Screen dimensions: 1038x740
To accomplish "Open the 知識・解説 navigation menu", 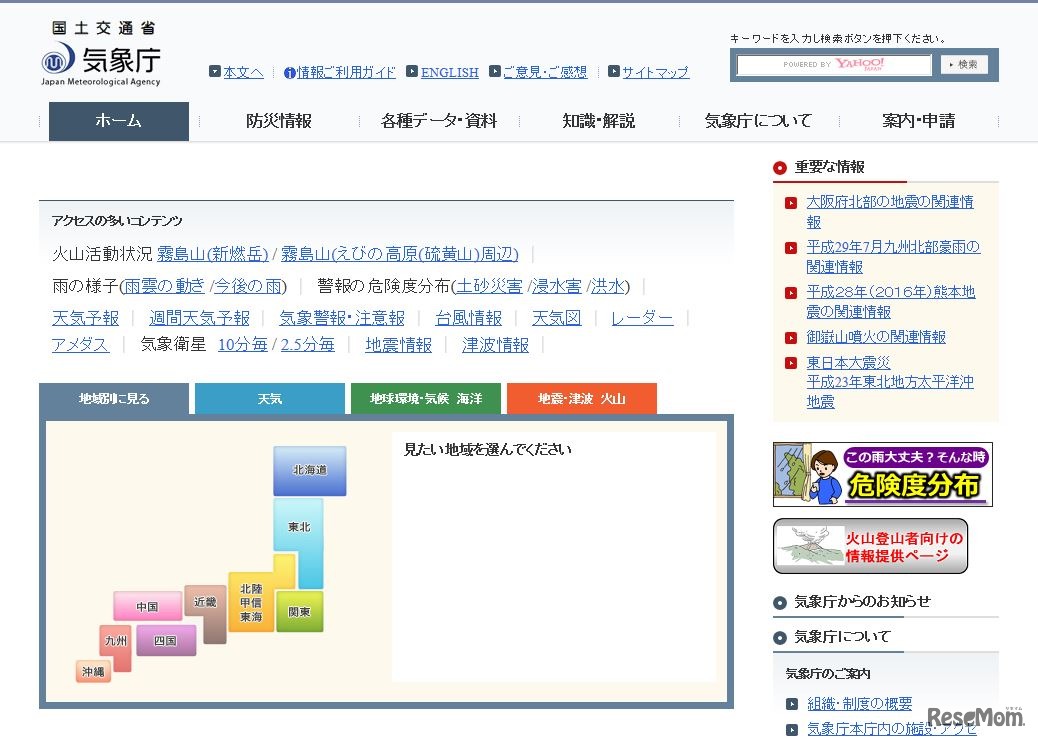I will 597,120.
